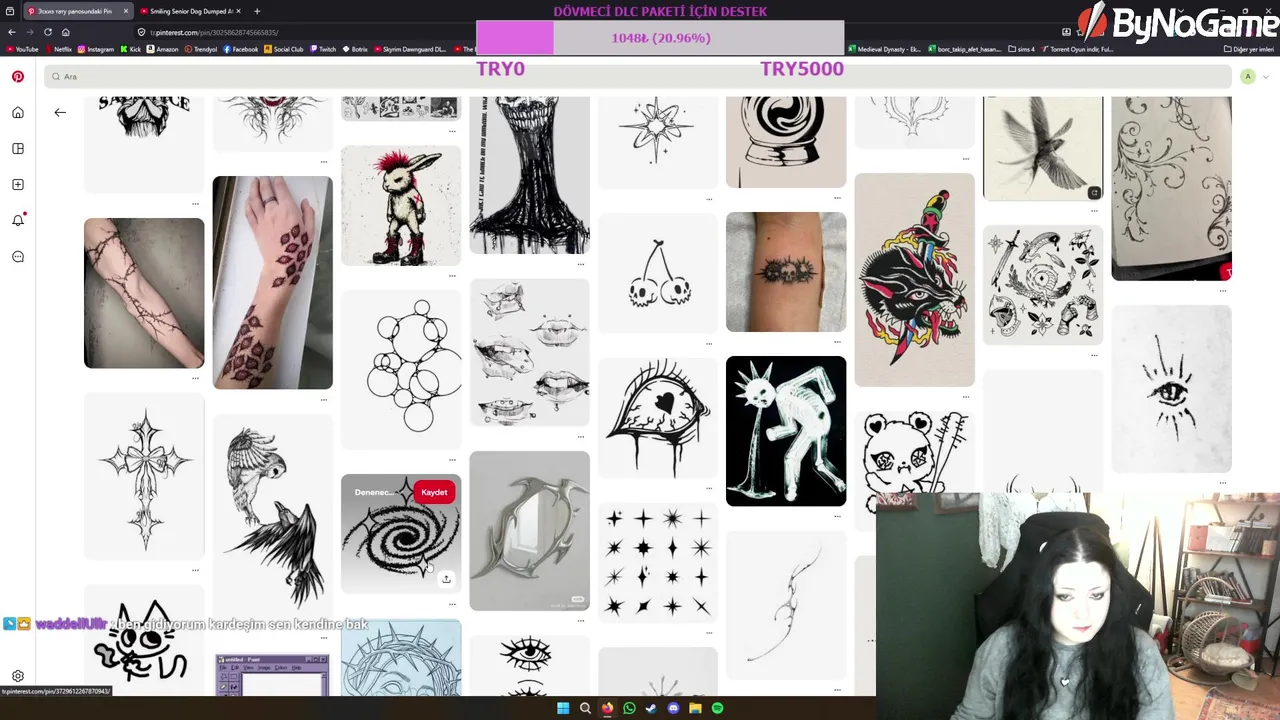Open the sparkle stars grid pin
Screen dimensions: 1280x720
click(x=657, y=562)
